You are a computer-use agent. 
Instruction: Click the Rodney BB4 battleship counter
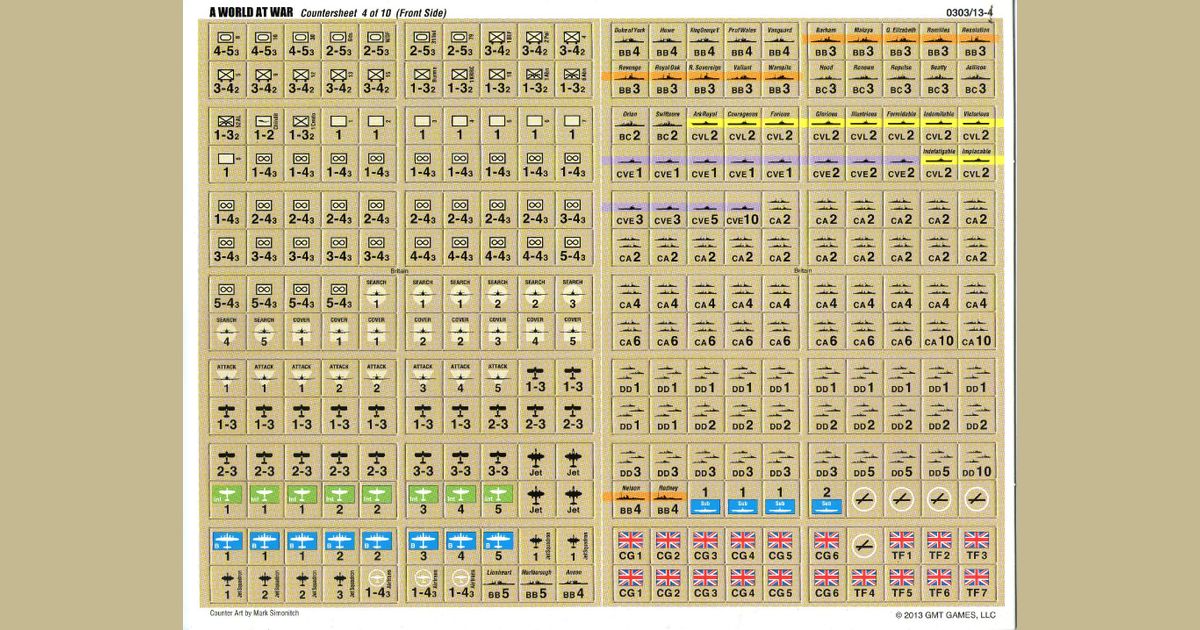point(667,499)
